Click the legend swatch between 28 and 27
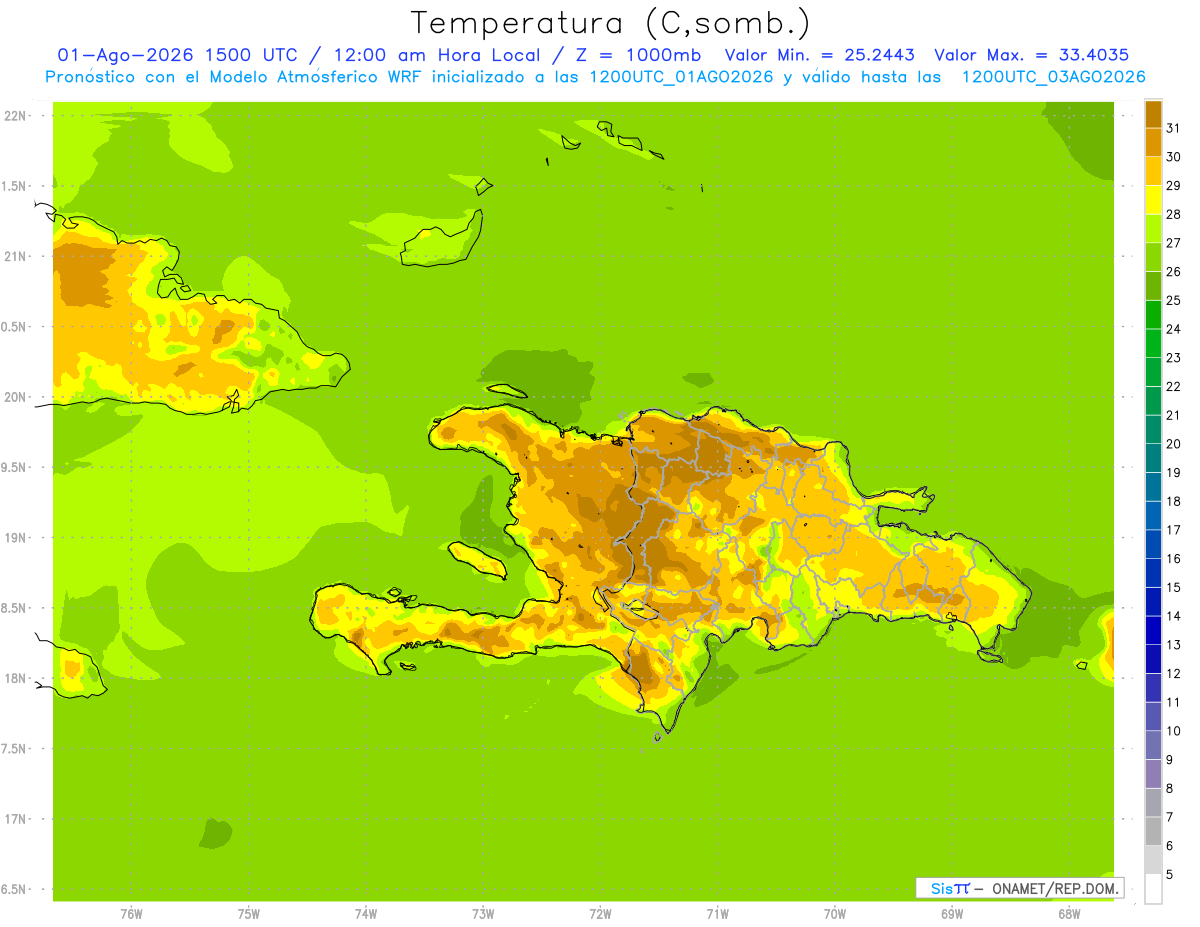The height and width of the screenshot is (927, 1200). [x=1153, y=229]
